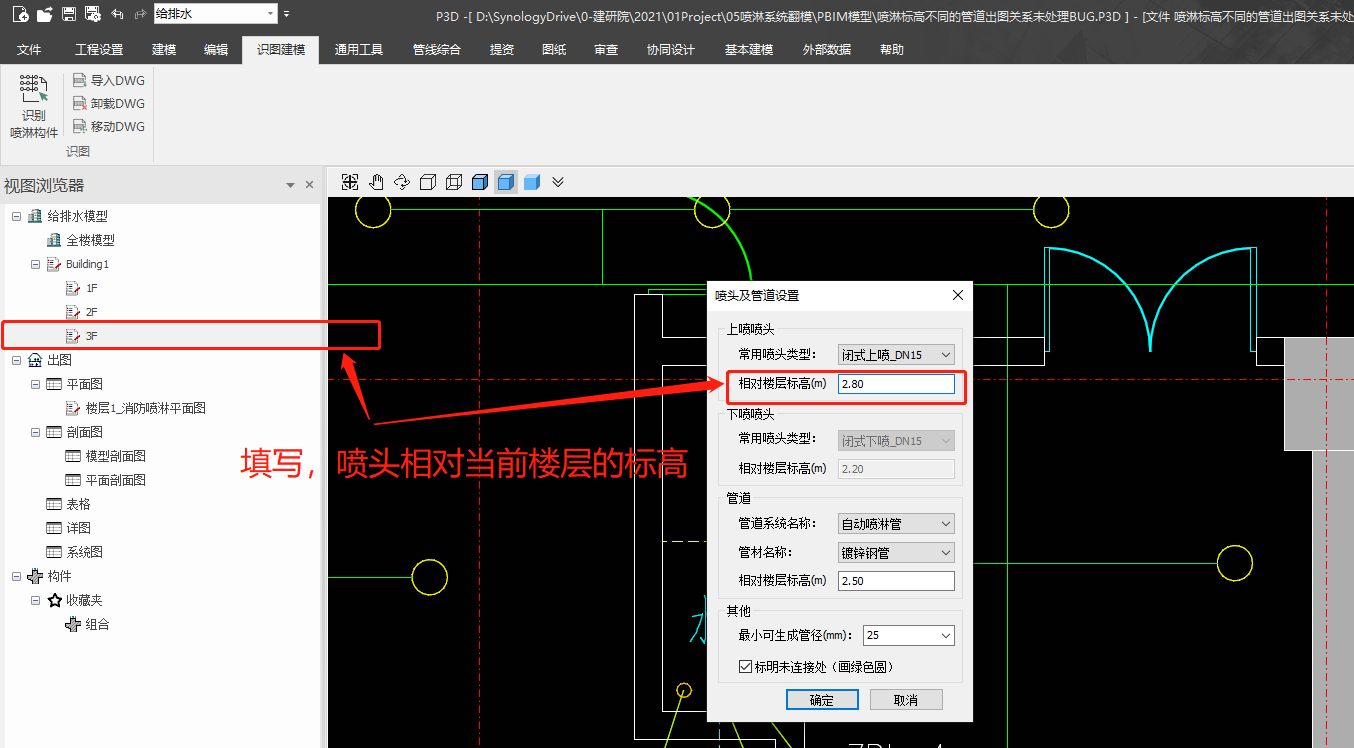Image resolution: width=1354 pixels, height=748 pixels.
Task: Click the 全楼模型 building icon
Action: point(54,240)
